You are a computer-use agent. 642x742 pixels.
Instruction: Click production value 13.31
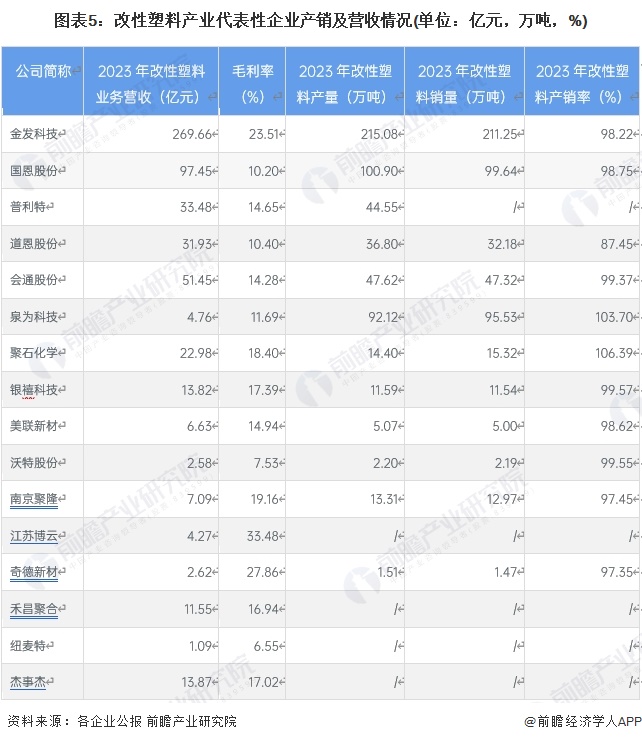coord(384,499)
